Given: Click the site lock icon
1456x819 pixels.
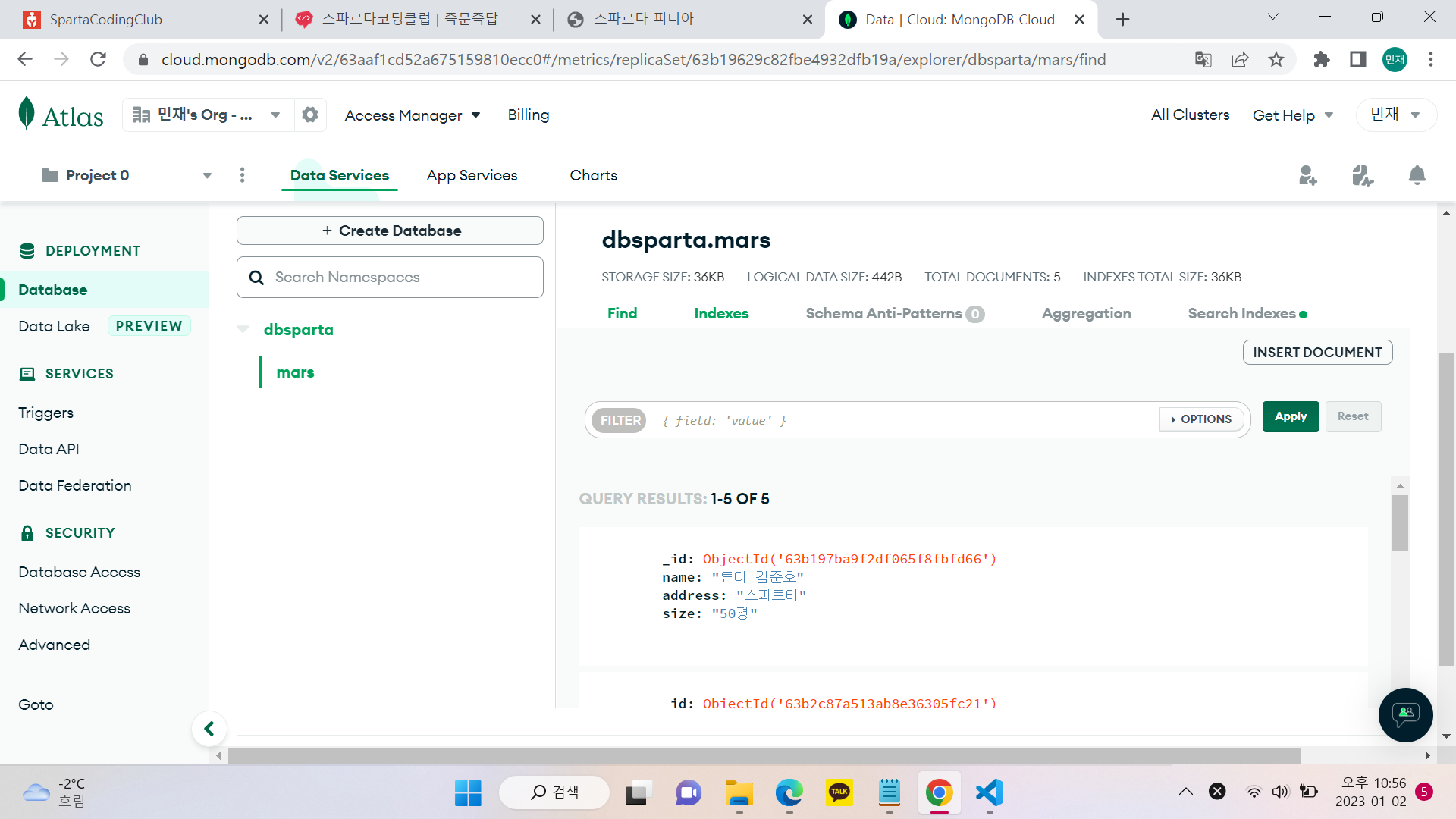Looking at the screenshot, I should click(143, 59).
